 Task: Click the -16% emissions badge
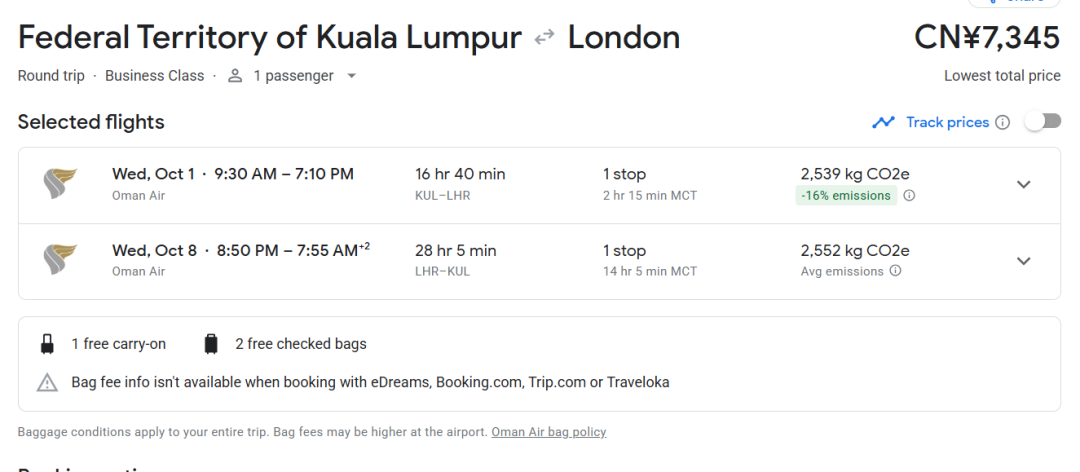[846, 196]
